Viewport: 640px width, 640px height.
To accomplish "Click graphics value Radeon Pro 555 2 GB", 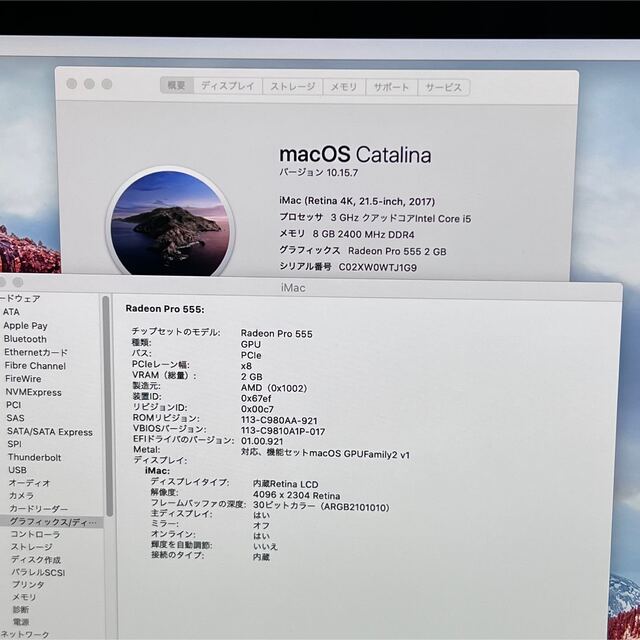I will (397, 251).
